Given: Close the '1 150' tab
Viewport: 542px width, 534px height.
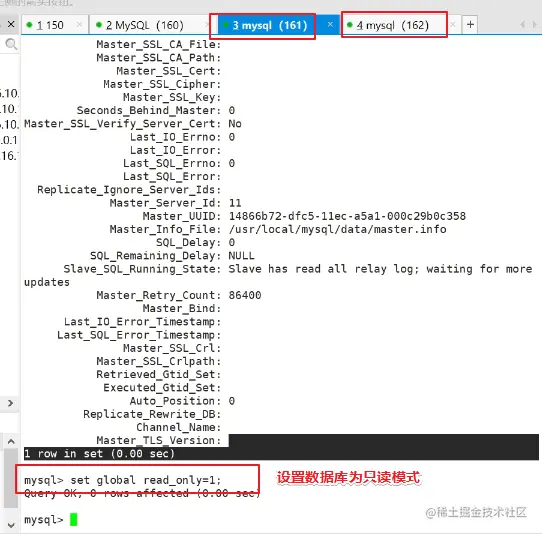Looking at the screenshot, I should click(80, 25).
